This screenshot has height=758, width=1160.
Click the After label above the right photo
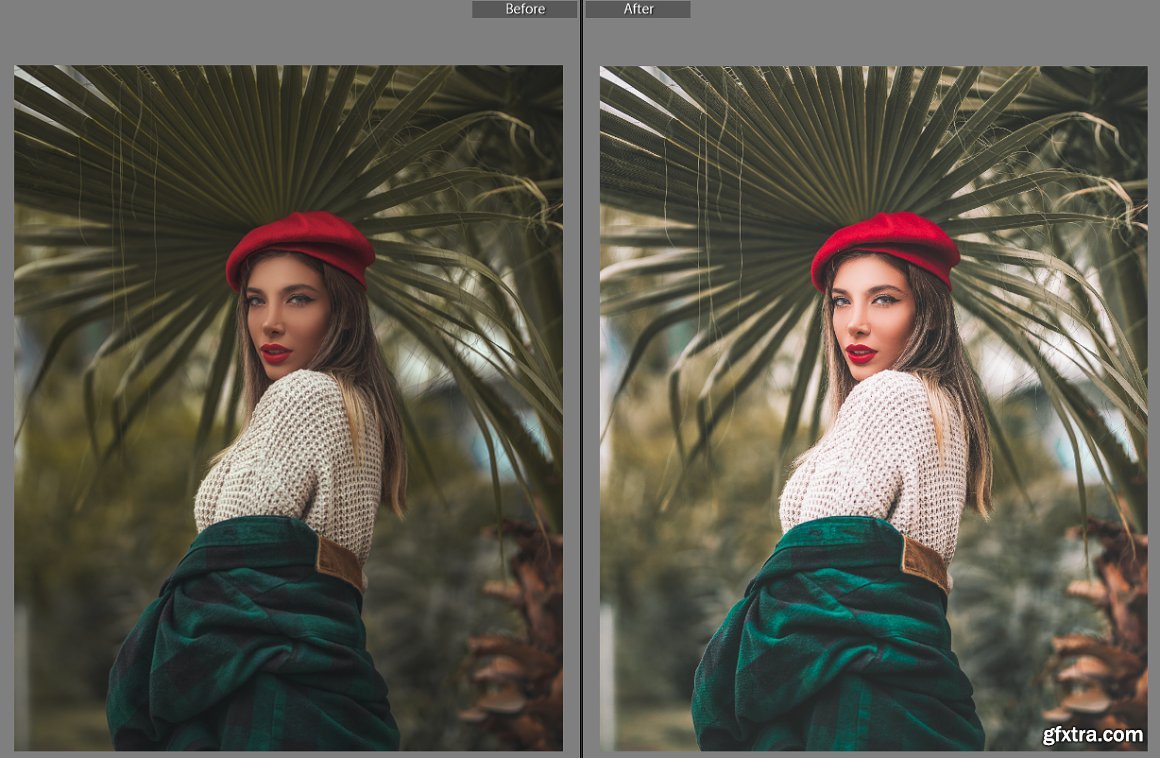(638, 9)
